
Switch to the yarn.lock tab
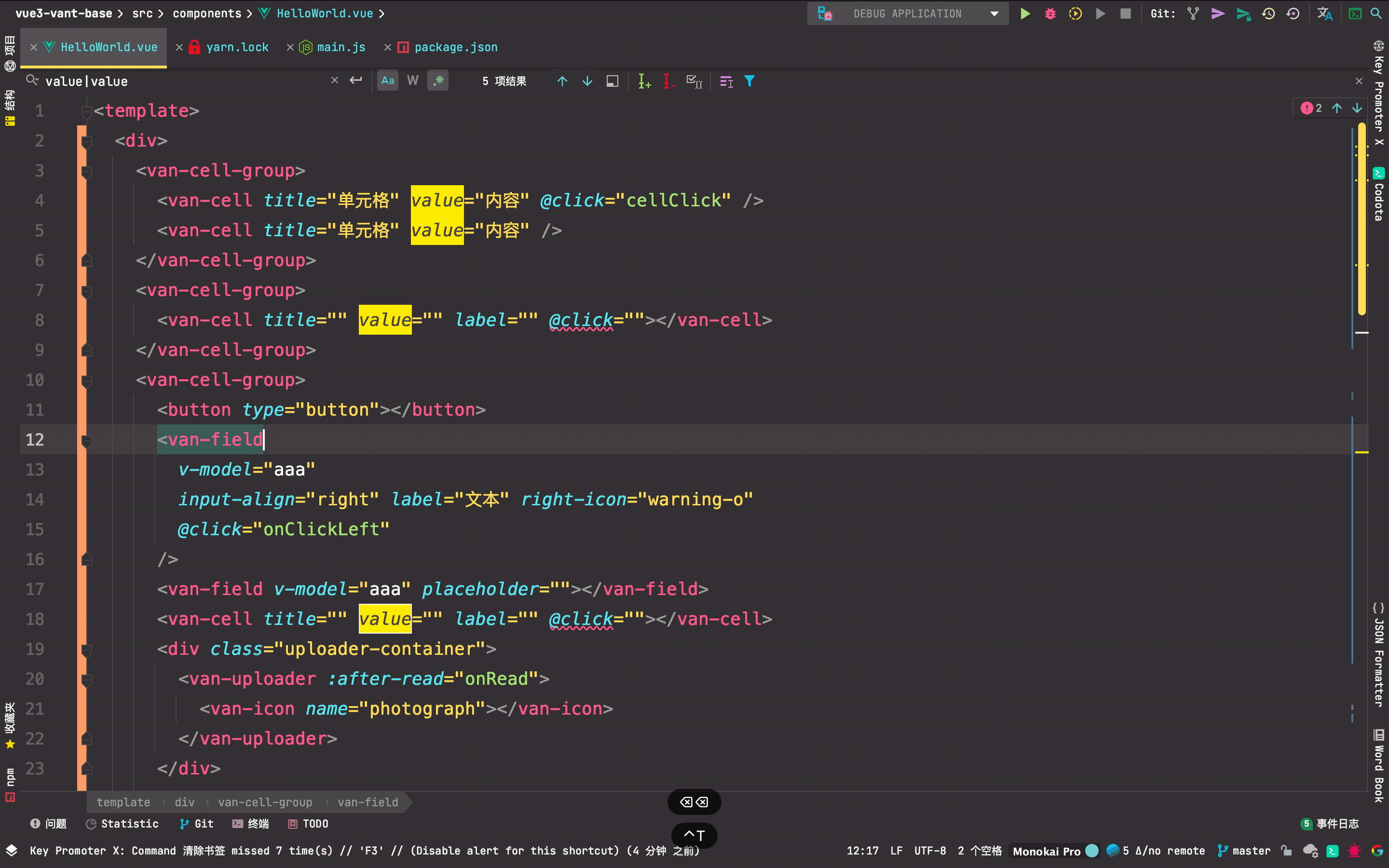click(x=236, y=47)
